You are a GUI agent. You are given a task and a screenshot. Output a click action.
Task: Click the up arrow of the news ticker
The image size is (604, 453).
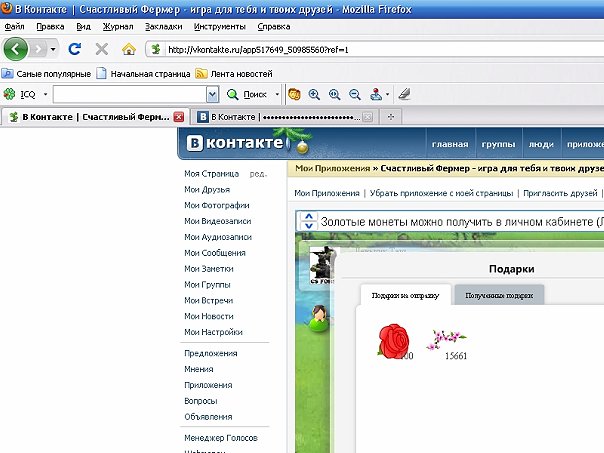pyautogui.click(x=309, y=216)
